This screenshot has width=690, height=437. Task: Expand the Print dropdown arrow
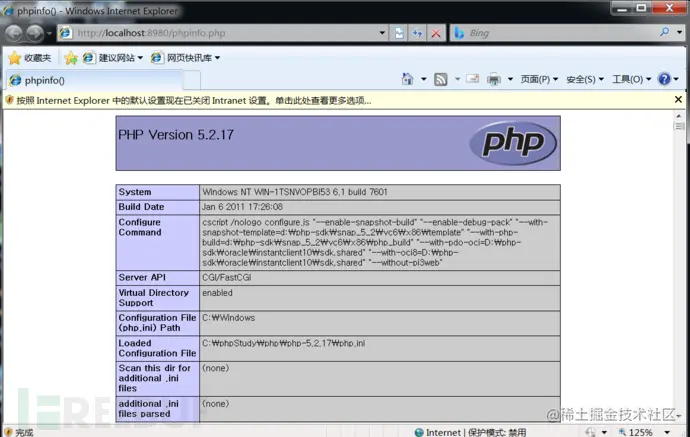[510, 80]
